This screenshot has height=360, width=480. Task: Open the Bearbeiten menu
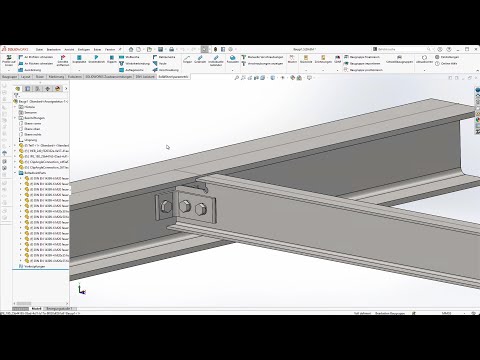pyautogui.click(x=54, y=49)
